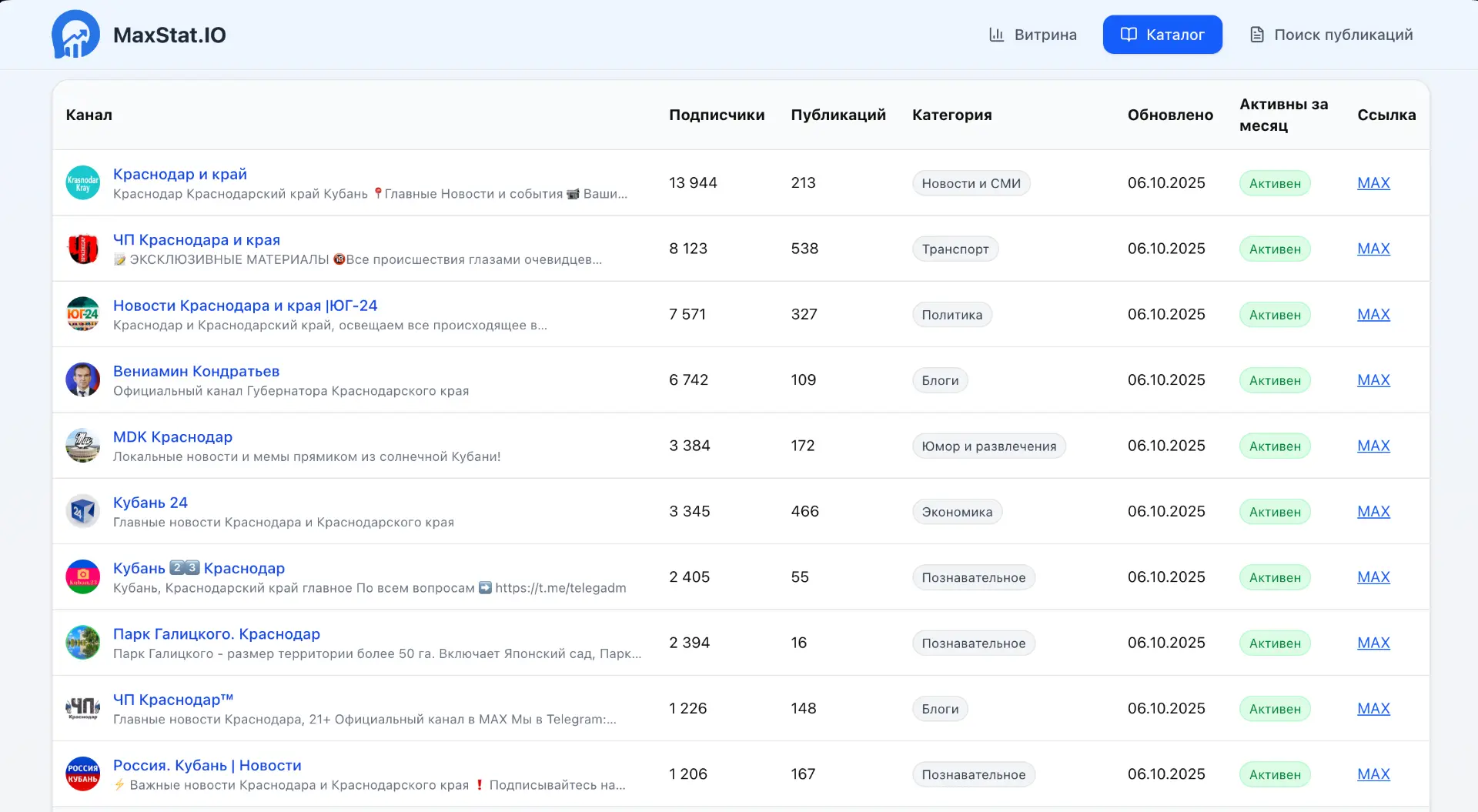Click the MDK Краснодар avatar icon
Screen dimensions: 1478x812
(x=83, y=446)
